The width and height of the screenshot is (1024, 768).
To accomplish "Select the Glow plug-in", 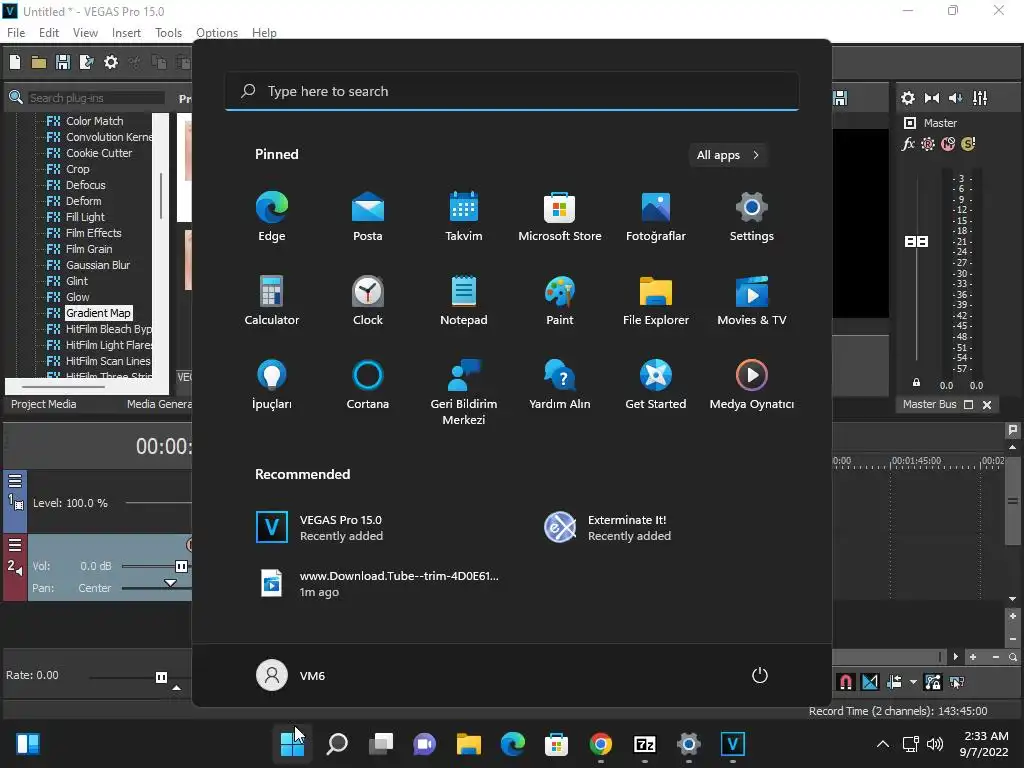I will (78, 297).
